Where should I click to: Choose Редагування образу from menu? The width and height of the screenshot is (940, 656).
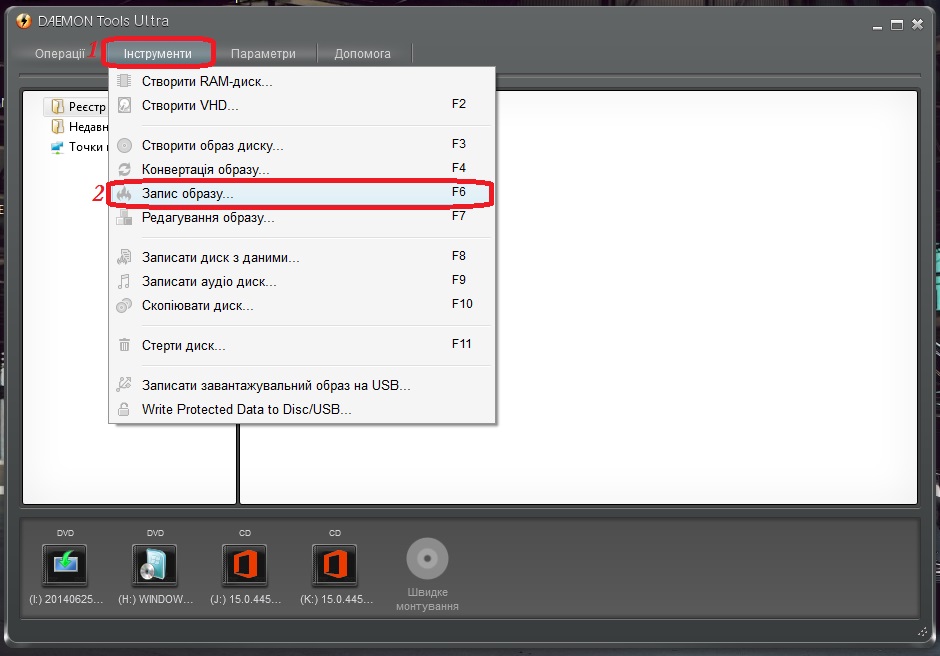208,217
